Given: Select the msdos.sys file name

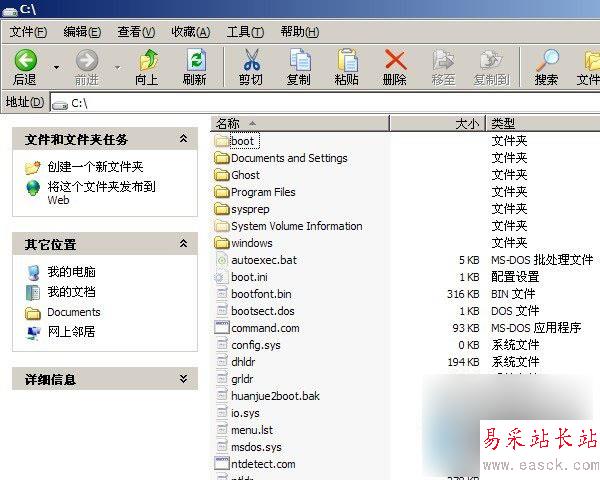Looking at the screenshot, I should tap(256, 447).
